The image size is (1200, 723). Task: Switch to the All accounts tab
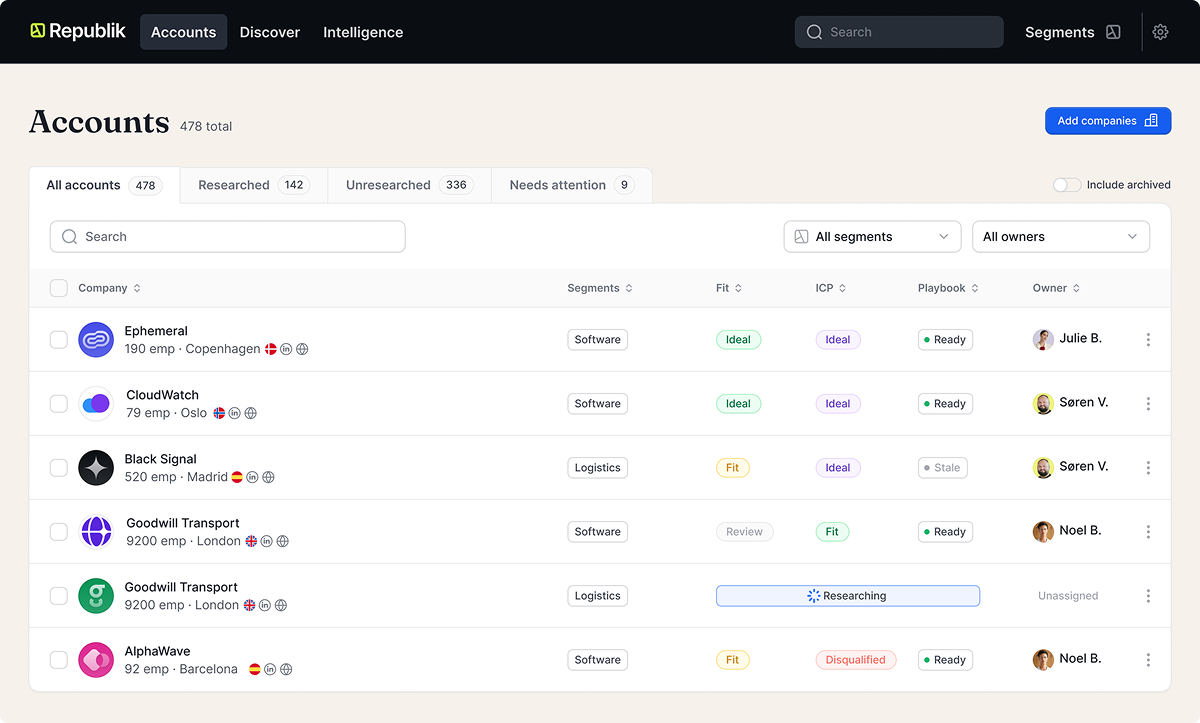point(104,185)
